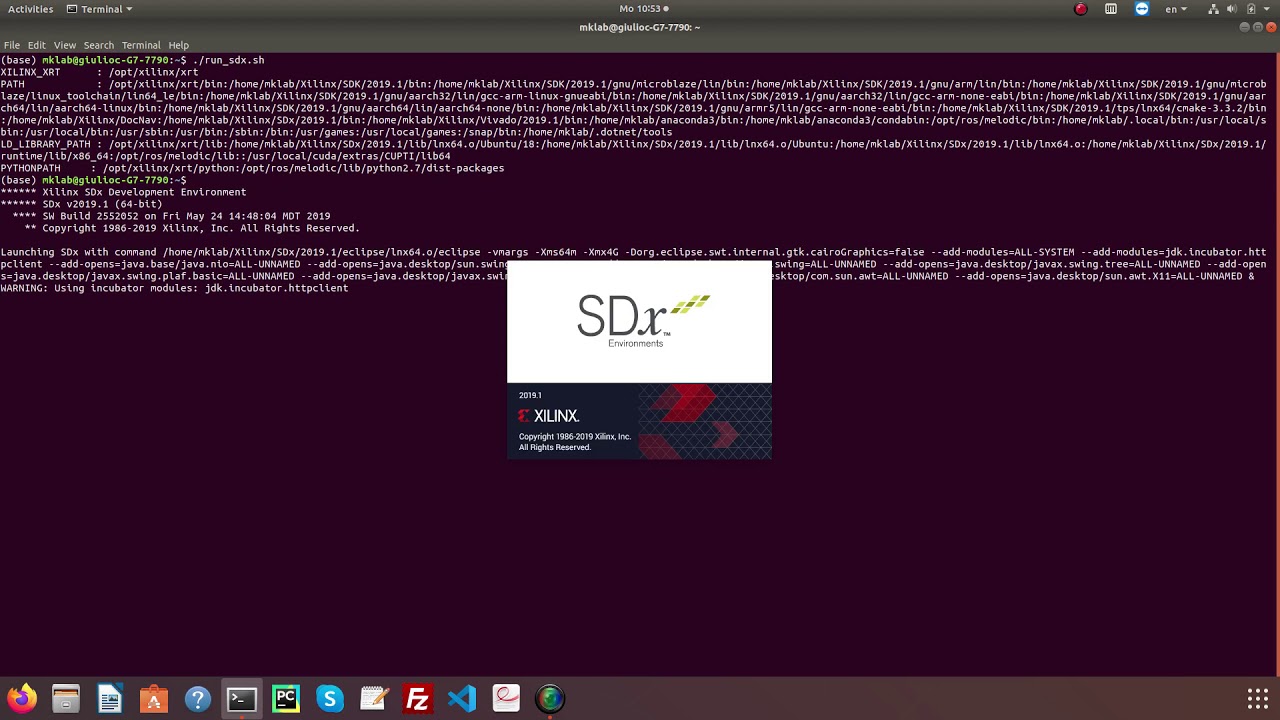This screenshot has height=720, width=1280.
Task: Open the TeamViewer tray icon
Action: pos(1142,9)
